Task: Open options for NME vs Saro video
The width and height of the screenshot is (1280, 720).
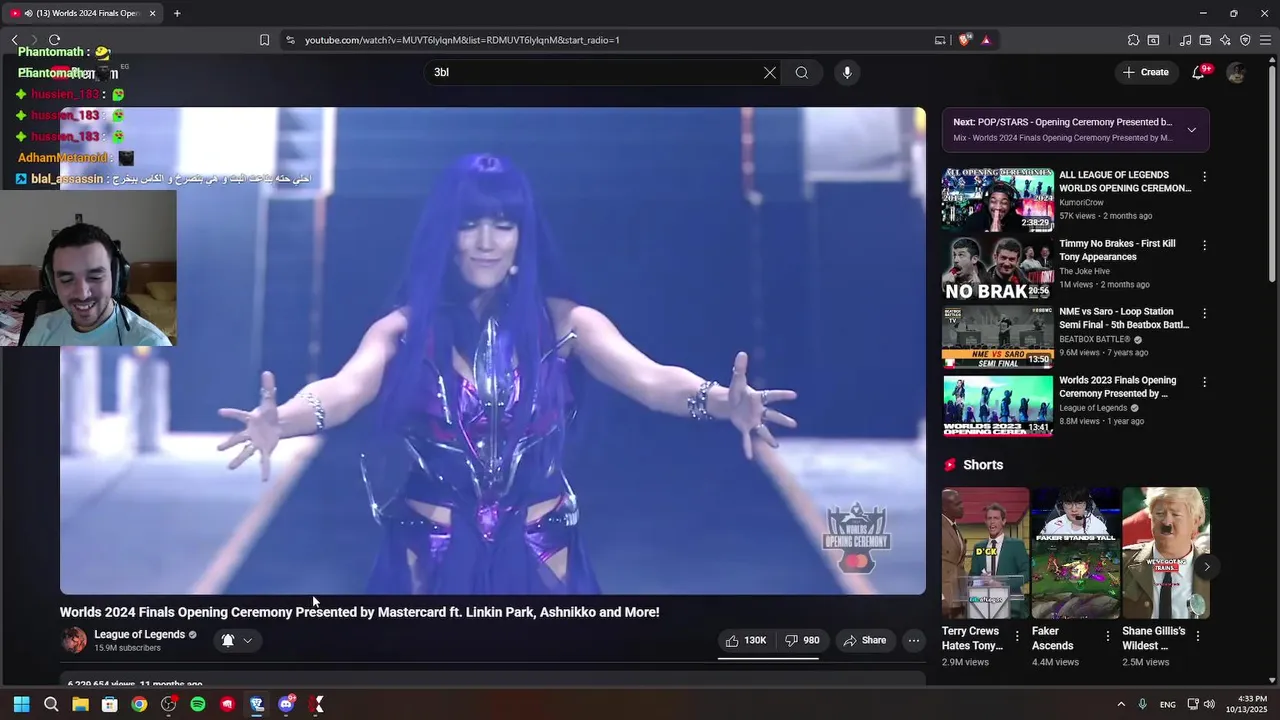Action: (x=1204, y=313)
